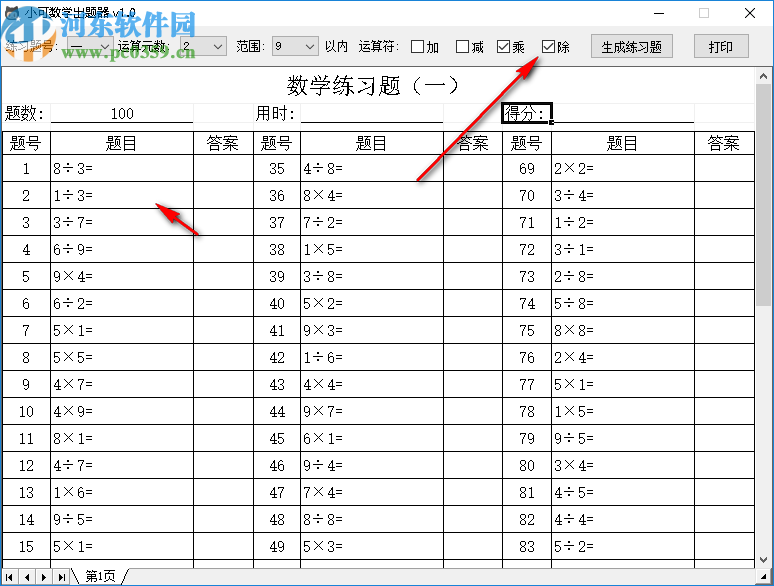Click the vertical scrollbar thumb
Image resolution: width=774 pixels, height=586 pixels.
(x=764, y=195)
